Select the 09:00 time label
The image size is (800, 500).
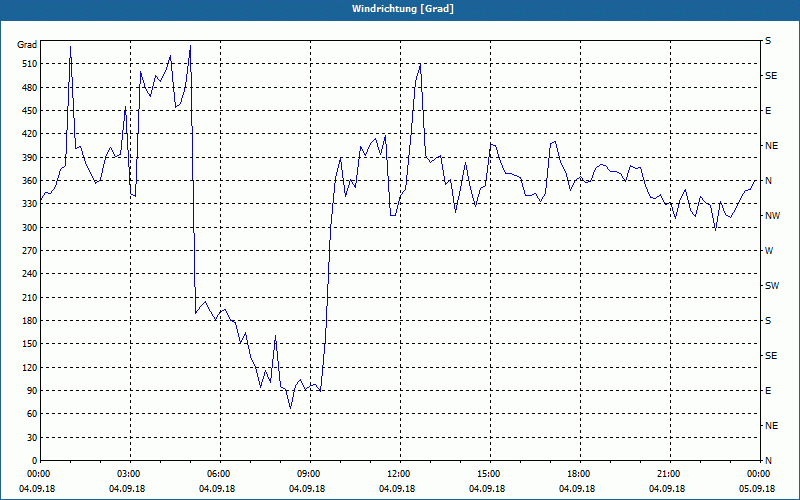pos(310,474)
